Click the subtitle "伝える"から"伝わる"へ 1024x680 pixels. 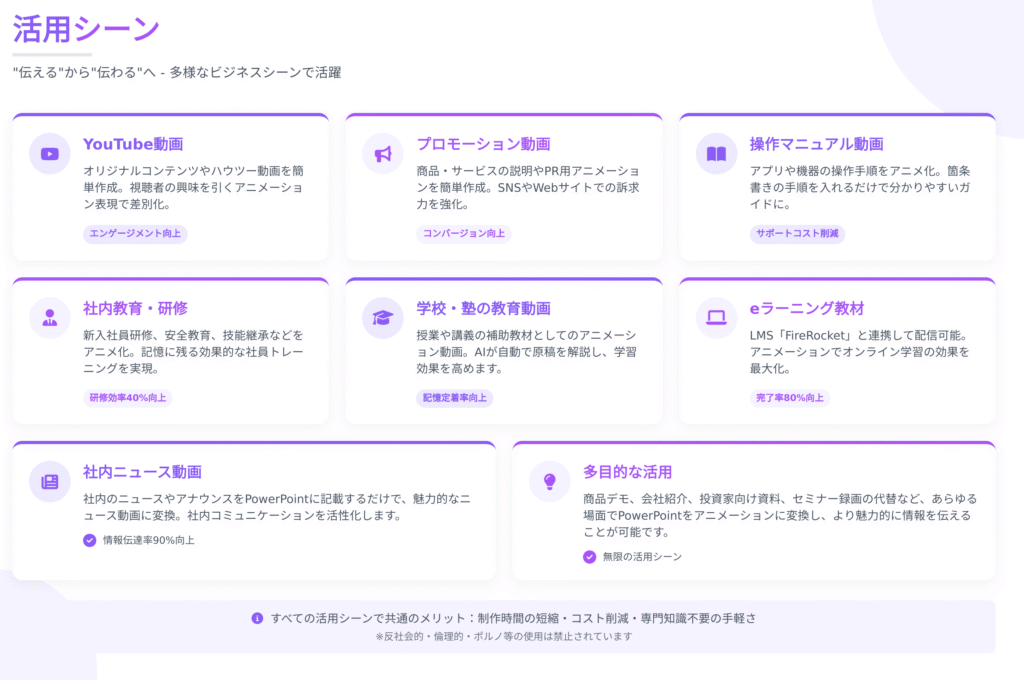[85, 73]
